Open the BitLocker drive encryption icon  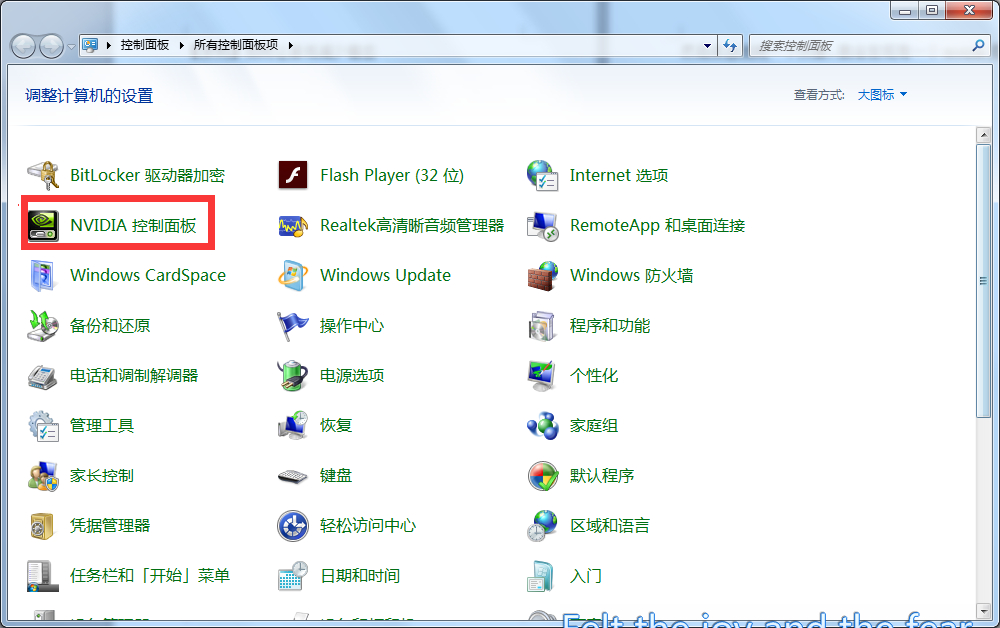click(x=43, y=175)
